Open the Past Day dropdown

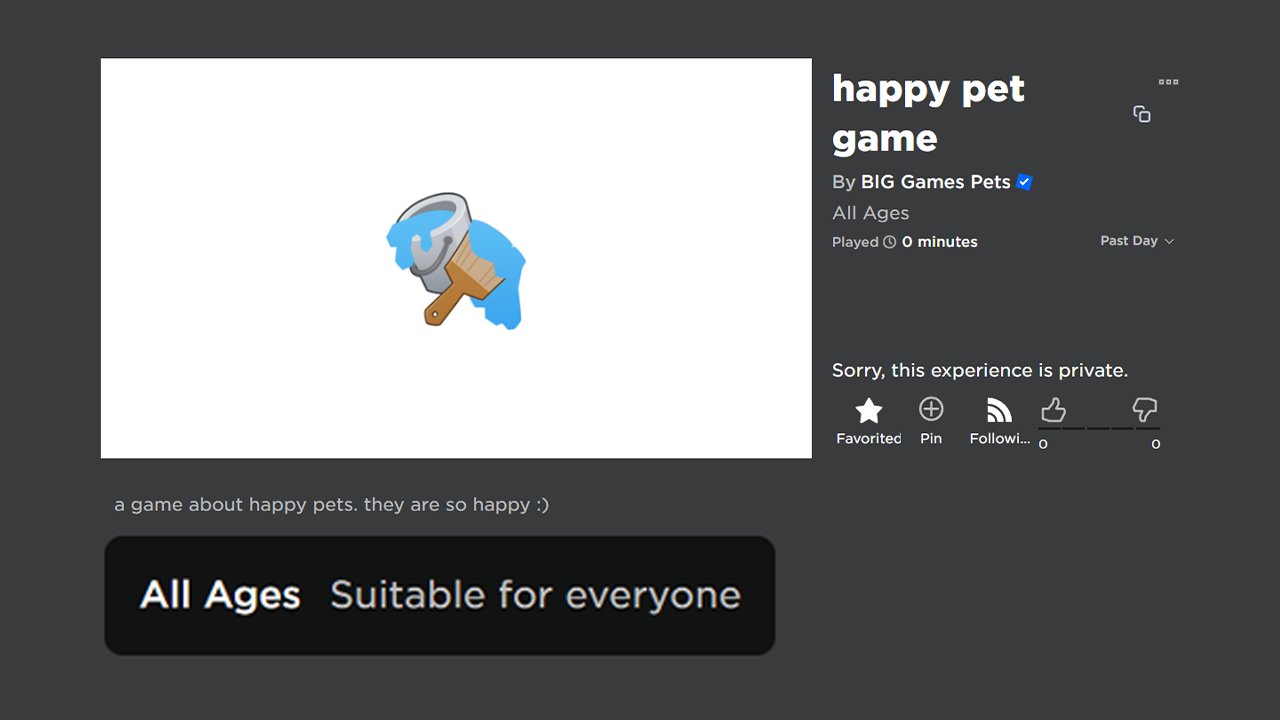point(1137,241)
